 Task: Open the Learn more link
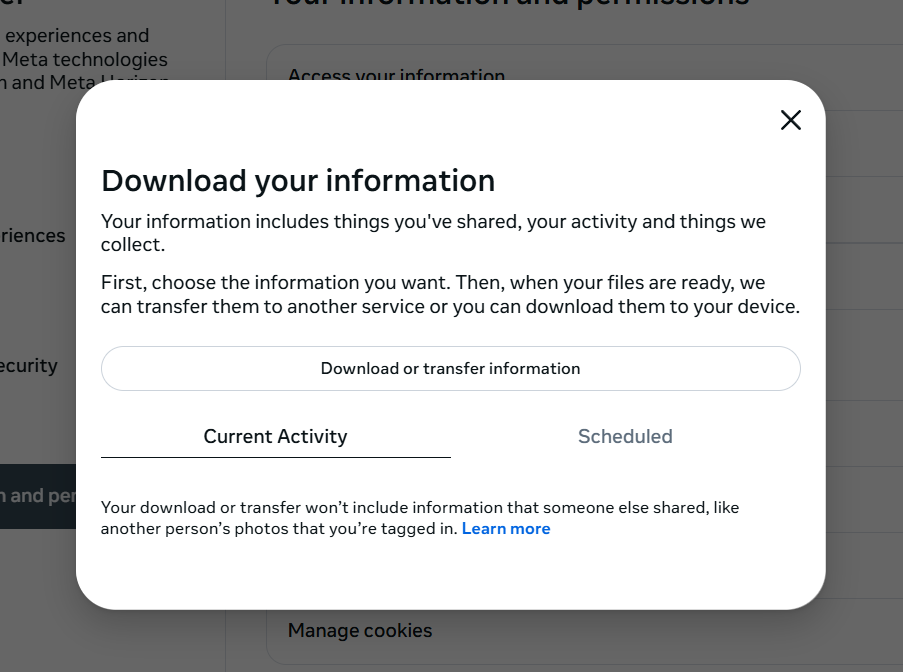(506, 529)
